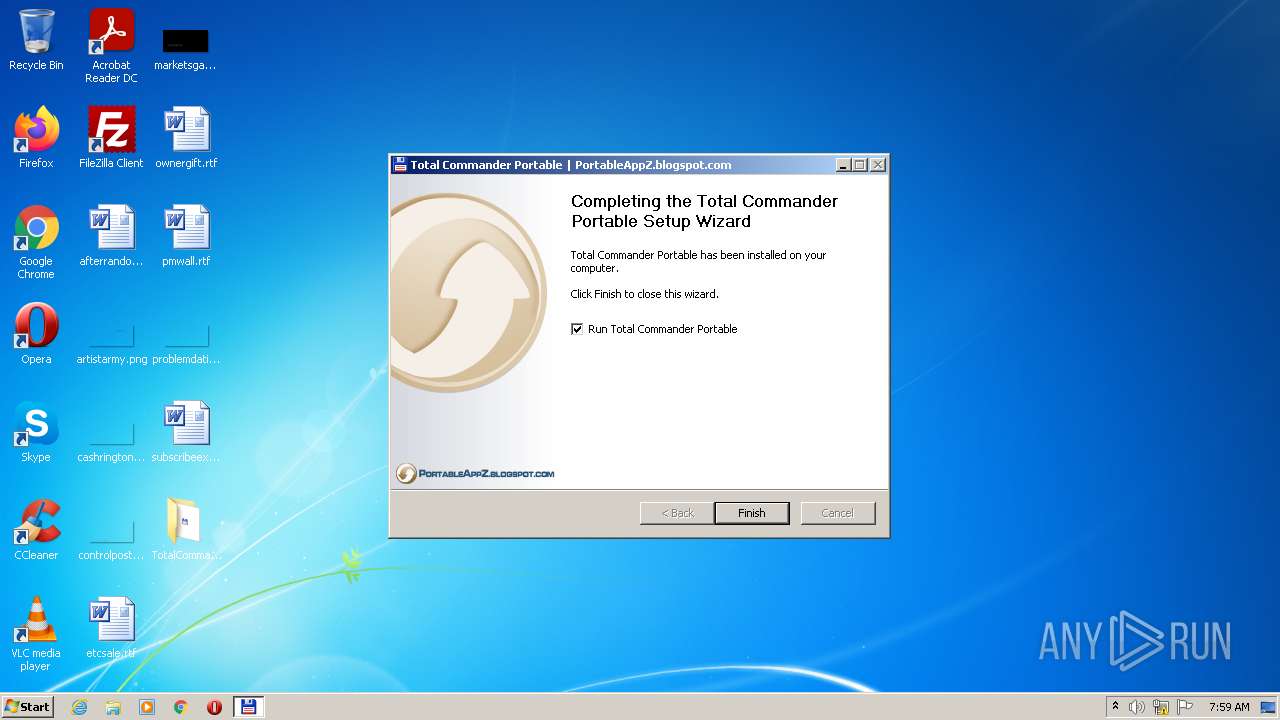Select the Opera desktop shortcut
The height and width of the screenshot is (720, 1280).
(36, 334)
